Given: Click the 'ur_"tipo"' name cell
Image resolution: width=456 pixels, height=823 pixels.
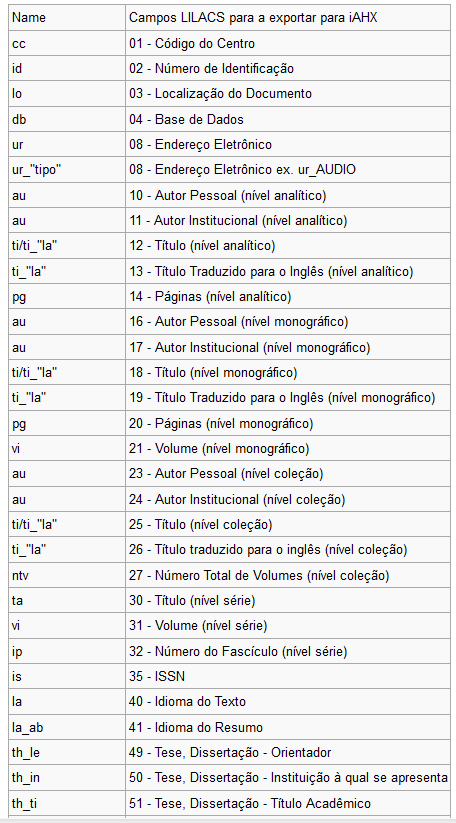Looking at the screenshot, I should click(x=67, y=170).
